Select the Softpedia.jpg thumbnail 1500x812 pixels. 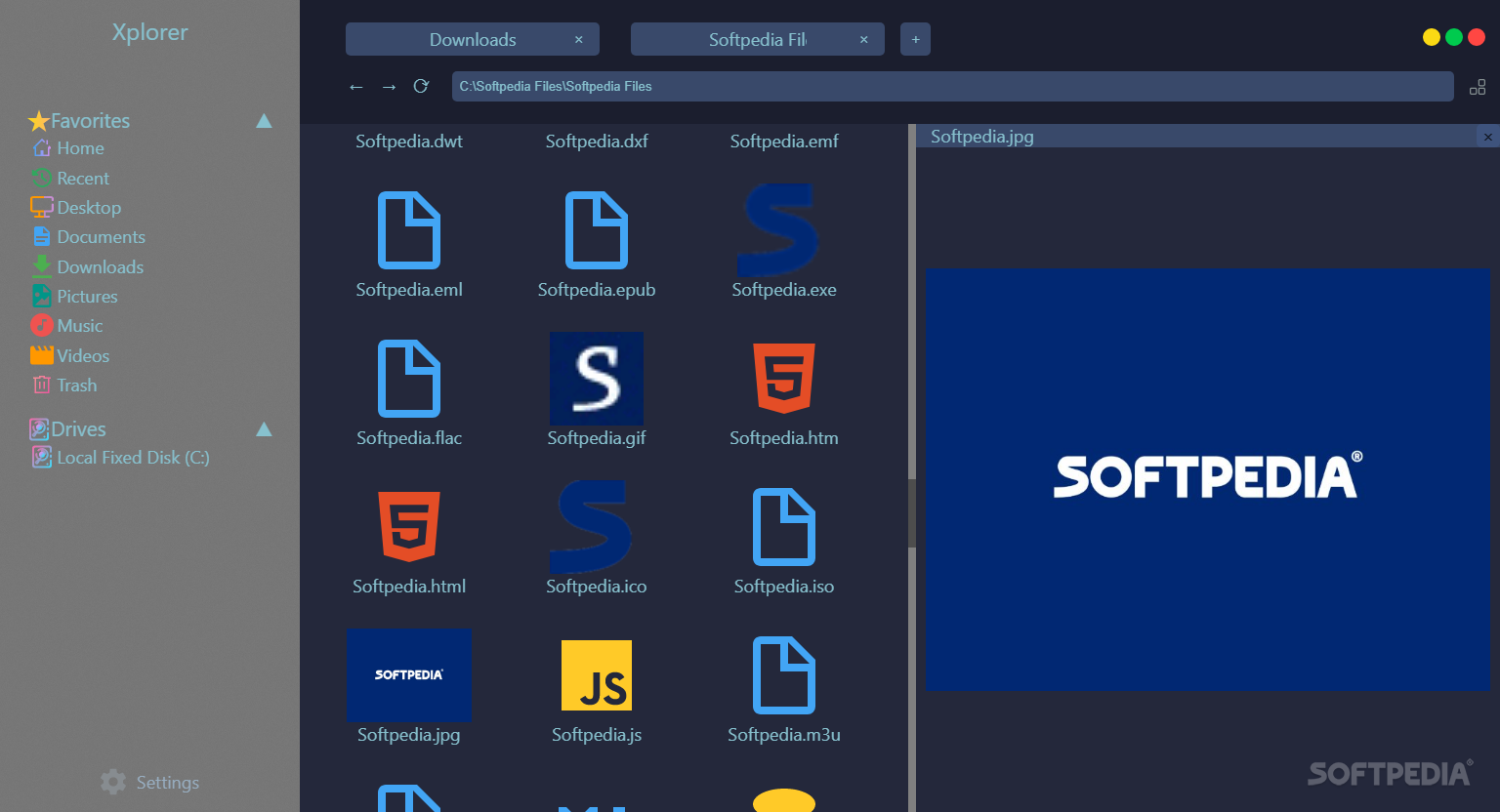tap(409, 675)
